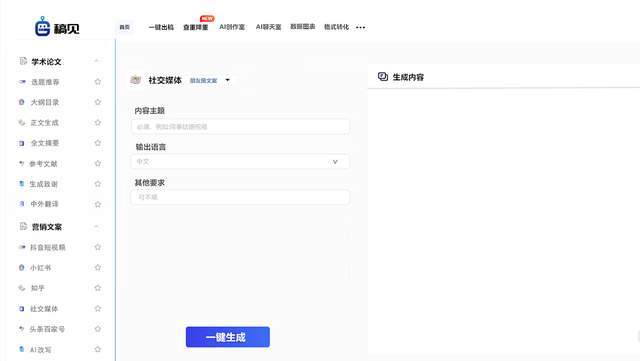Click the 社交媒体 sidebar item icon
640x361 pixels.
22,308
